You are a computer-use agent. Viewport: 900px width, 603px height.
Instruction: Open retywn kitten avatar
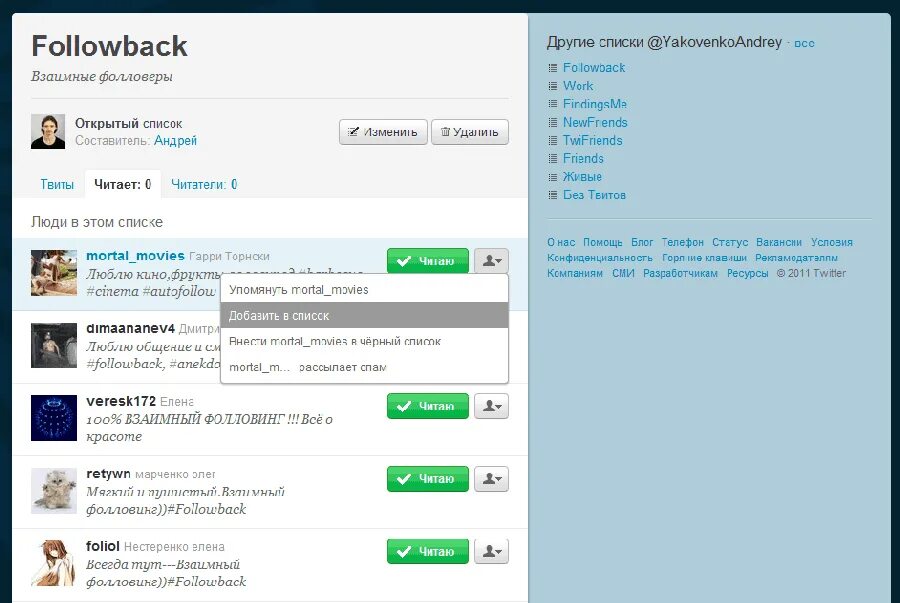click(x=54, y=491)
